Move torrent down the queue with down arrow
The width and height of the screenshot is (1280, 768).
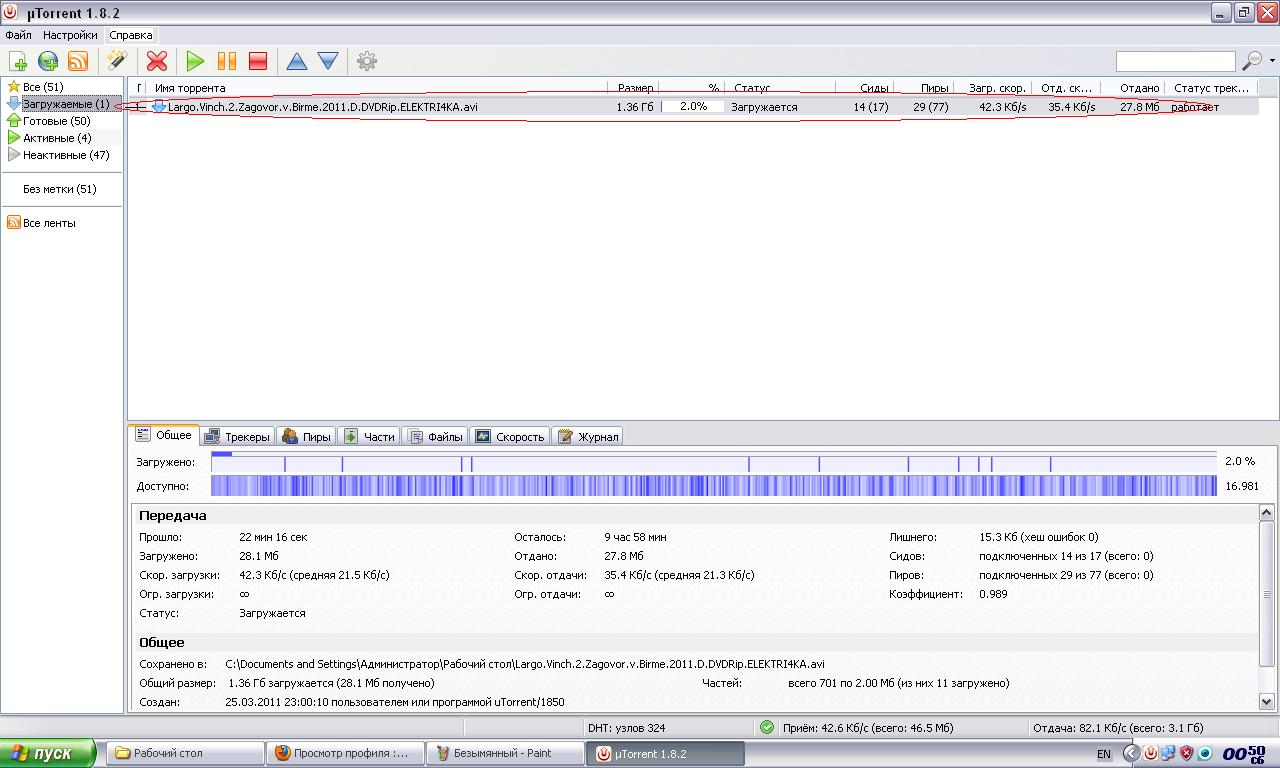328,61
